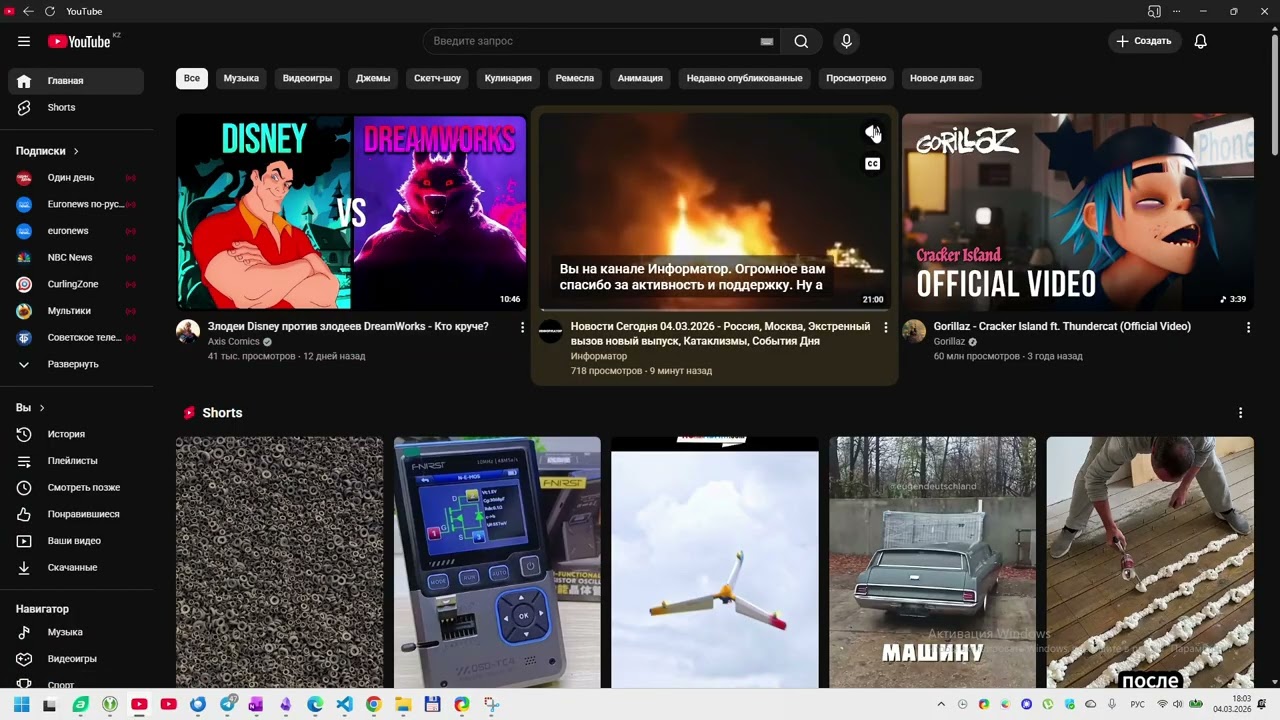Viewport: 1280px width, 720px height.
Task: Select the Музыка filter chip
Action: 241,78
